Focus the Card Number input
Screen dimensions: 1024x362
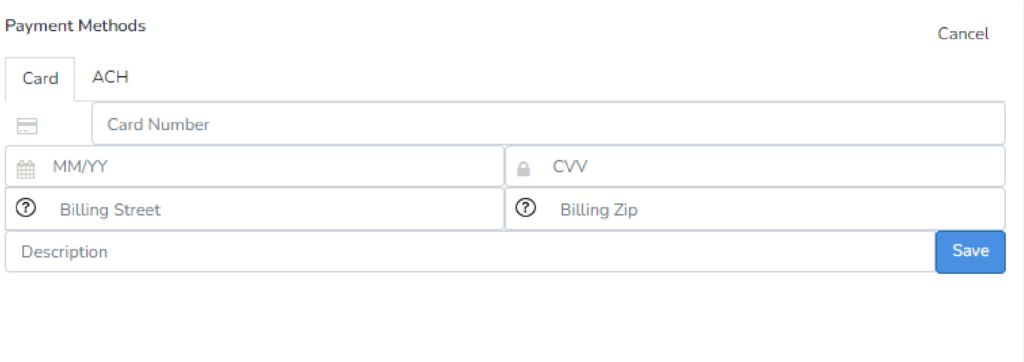tap(549, 123)
